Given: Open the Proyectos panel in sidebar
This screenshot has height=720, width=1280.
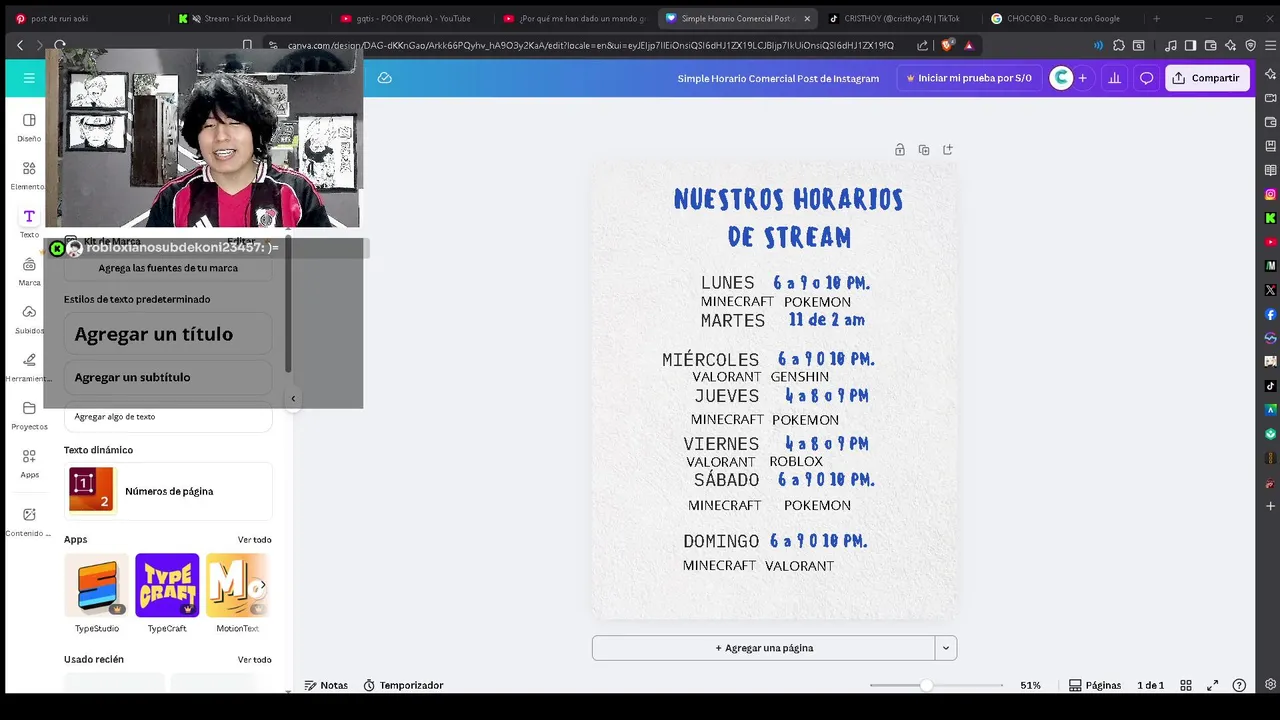Looking at the screenshot, I should (x=29, y=415).
